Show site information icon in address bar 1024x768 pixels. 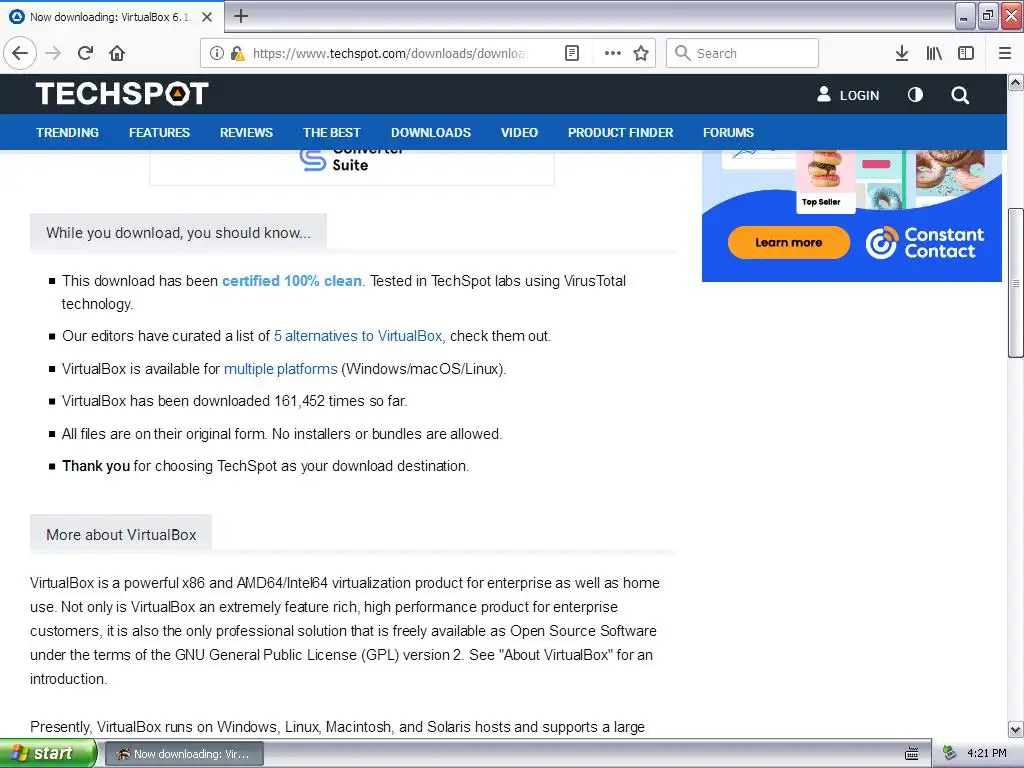[217, 53]
